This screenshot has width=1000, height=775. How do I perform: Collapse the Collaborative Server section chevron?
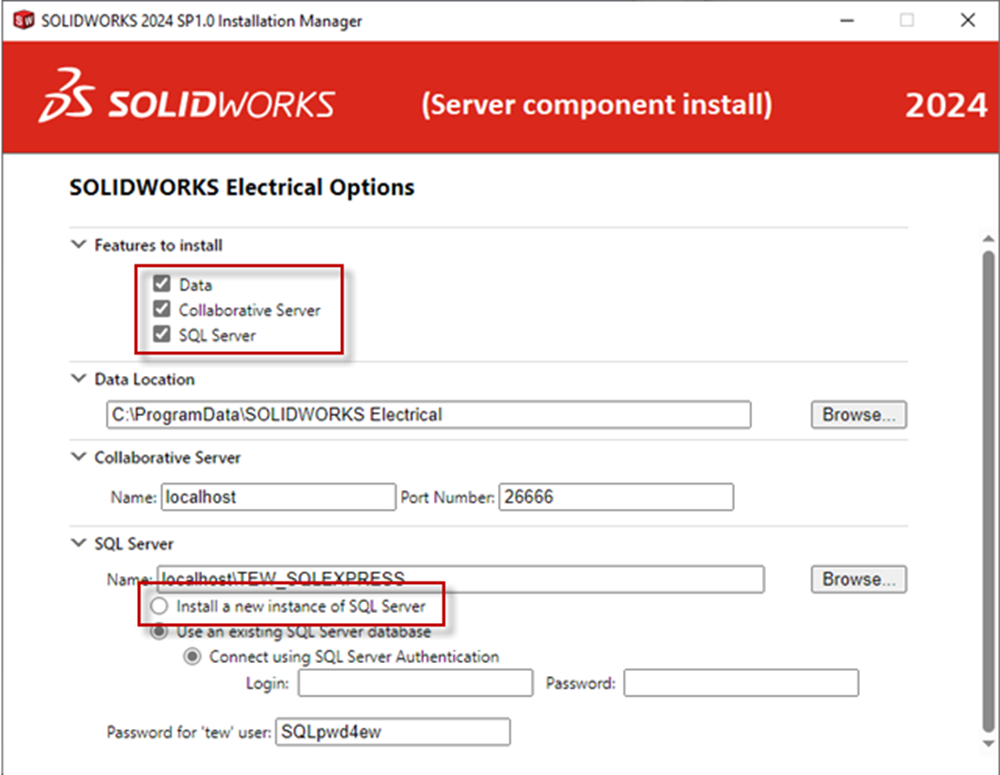coord(79,457)
